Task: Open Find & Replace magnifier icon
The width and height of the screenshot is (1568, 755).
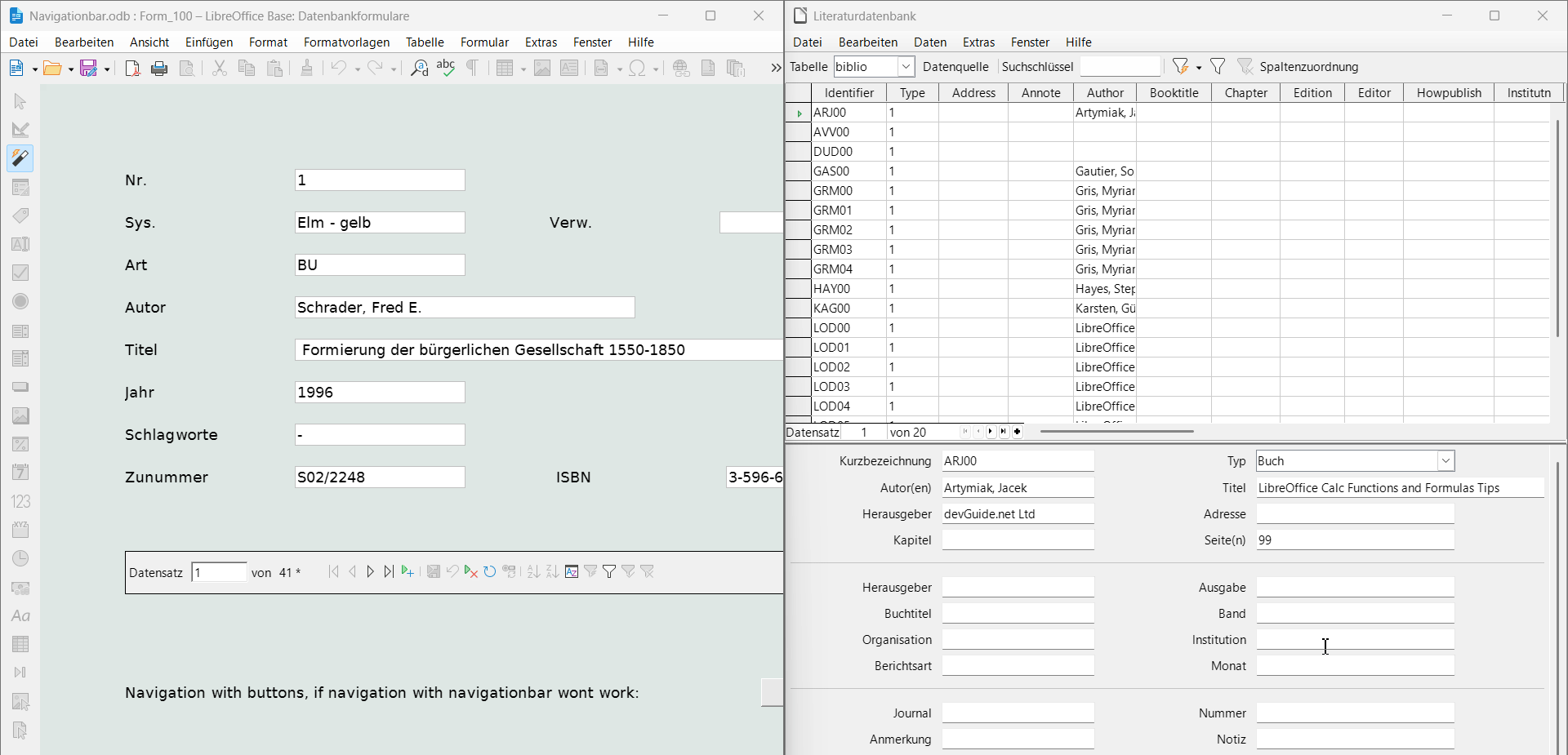Action: coord(419,69)
